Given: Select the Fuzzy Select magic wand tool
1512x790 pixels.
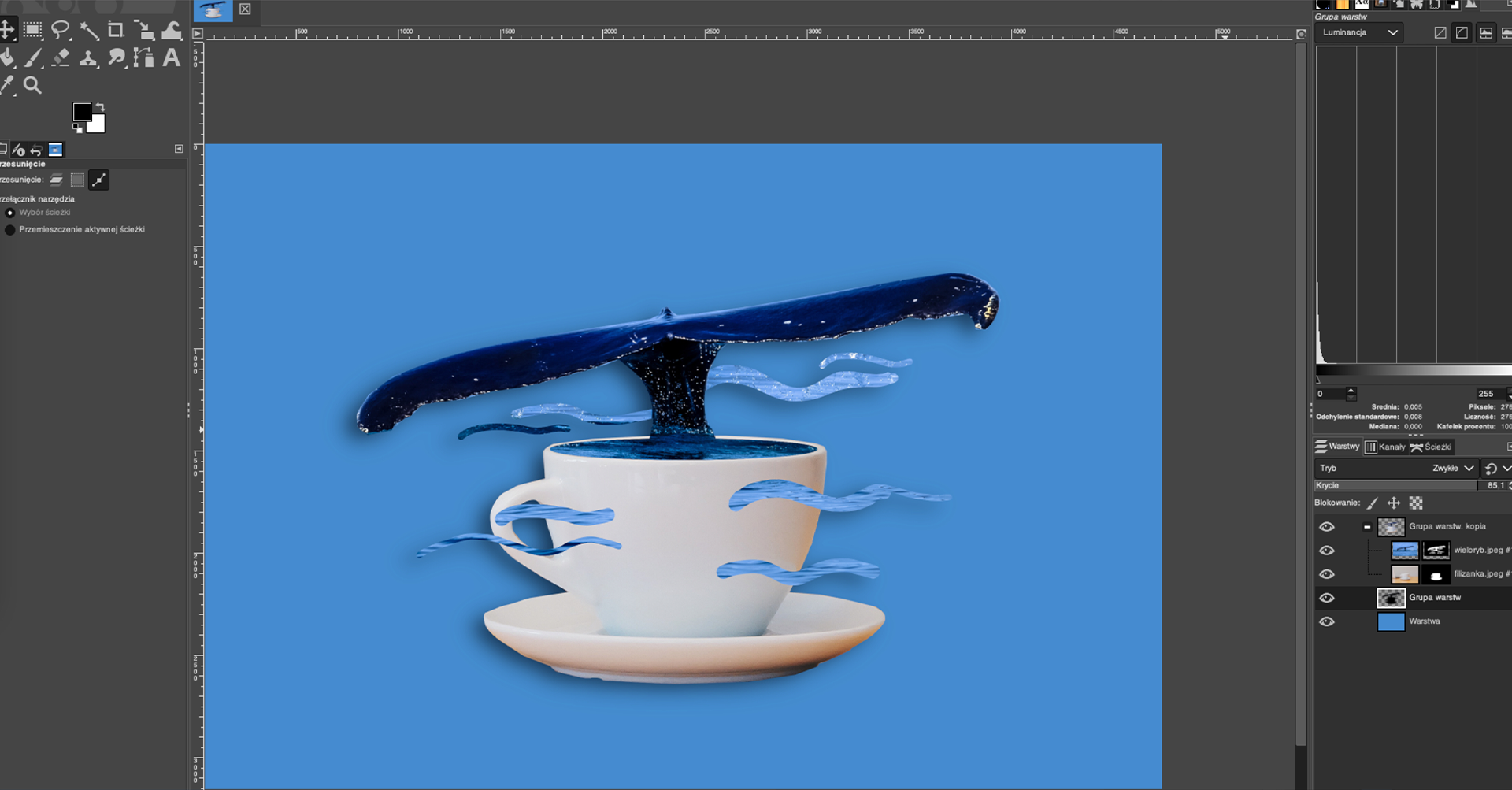Looking at the screenshot, I should tap(89, 31).
